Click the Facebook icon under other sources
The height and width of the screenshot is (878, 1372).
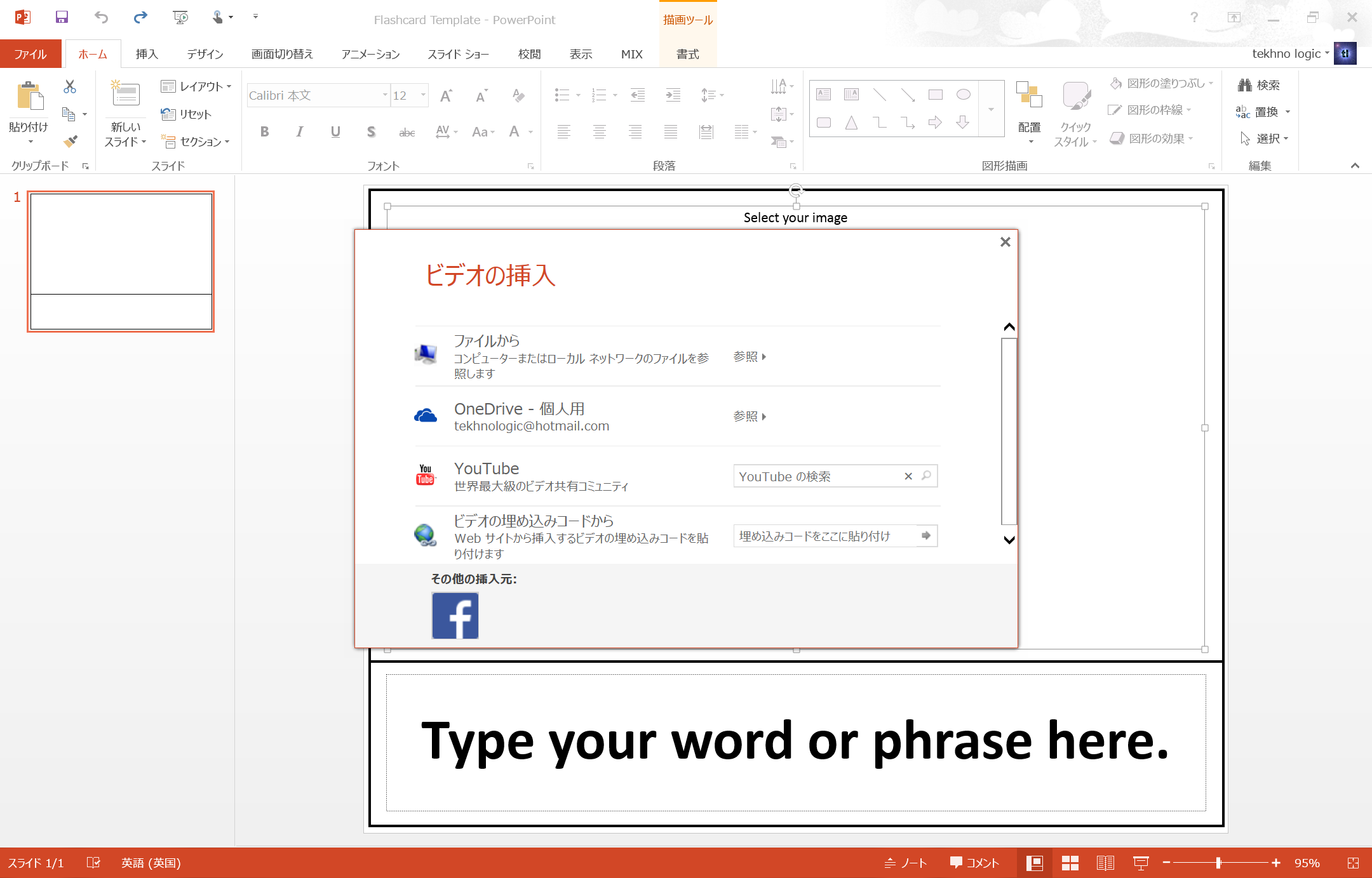(455, 615)
